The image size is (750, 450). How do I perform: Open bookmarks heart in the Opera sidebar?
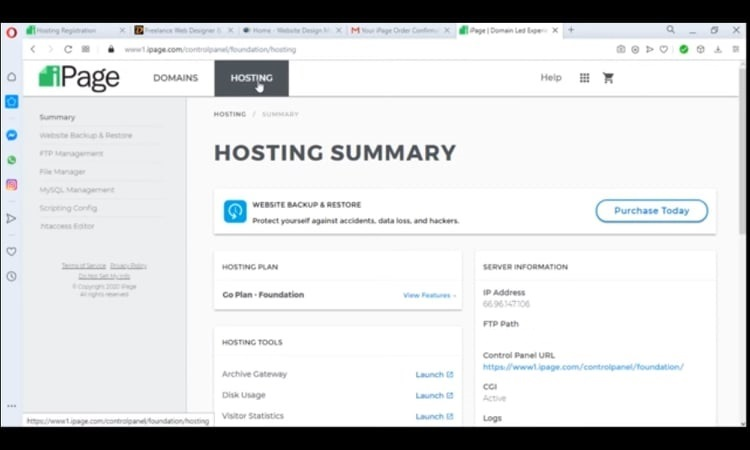(11, 252)
